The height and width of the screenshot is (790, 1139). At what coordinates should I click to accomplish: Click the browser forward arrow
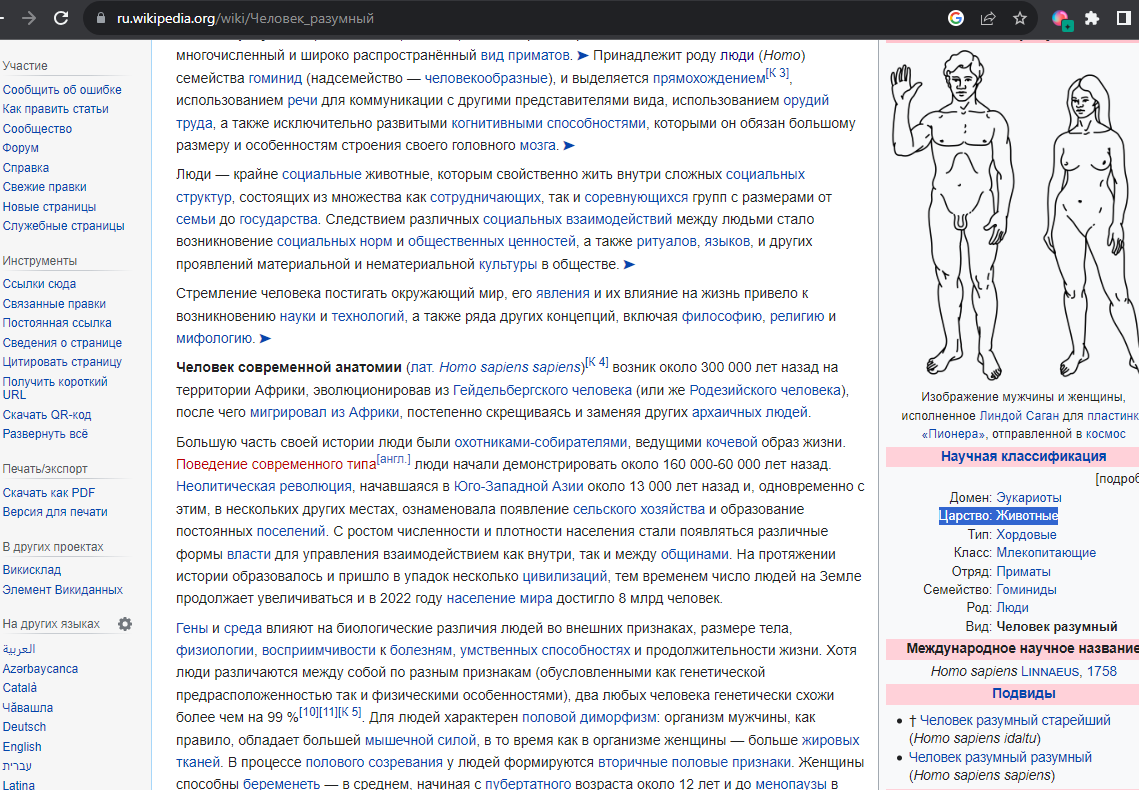(29, 18)
